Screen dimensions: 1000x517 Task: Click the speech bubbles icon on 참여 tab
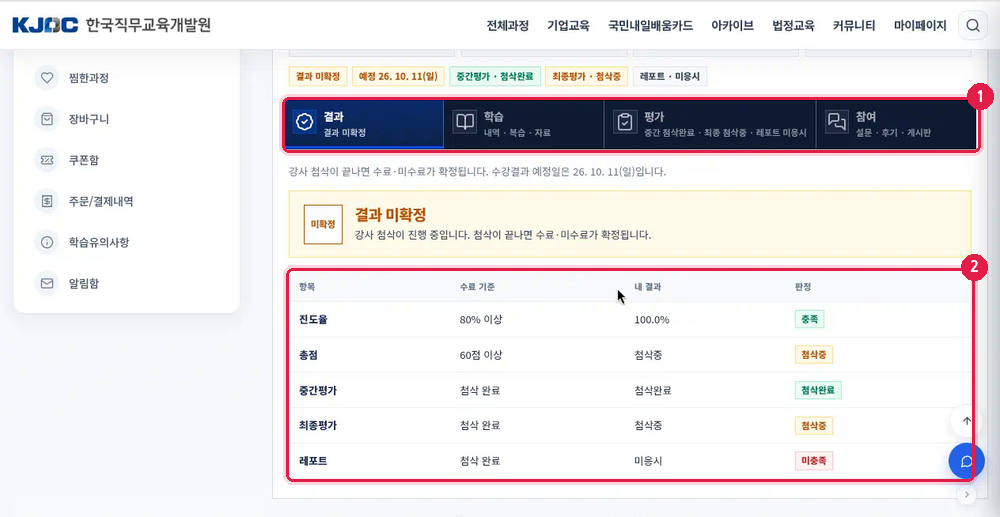coord(837,122)
